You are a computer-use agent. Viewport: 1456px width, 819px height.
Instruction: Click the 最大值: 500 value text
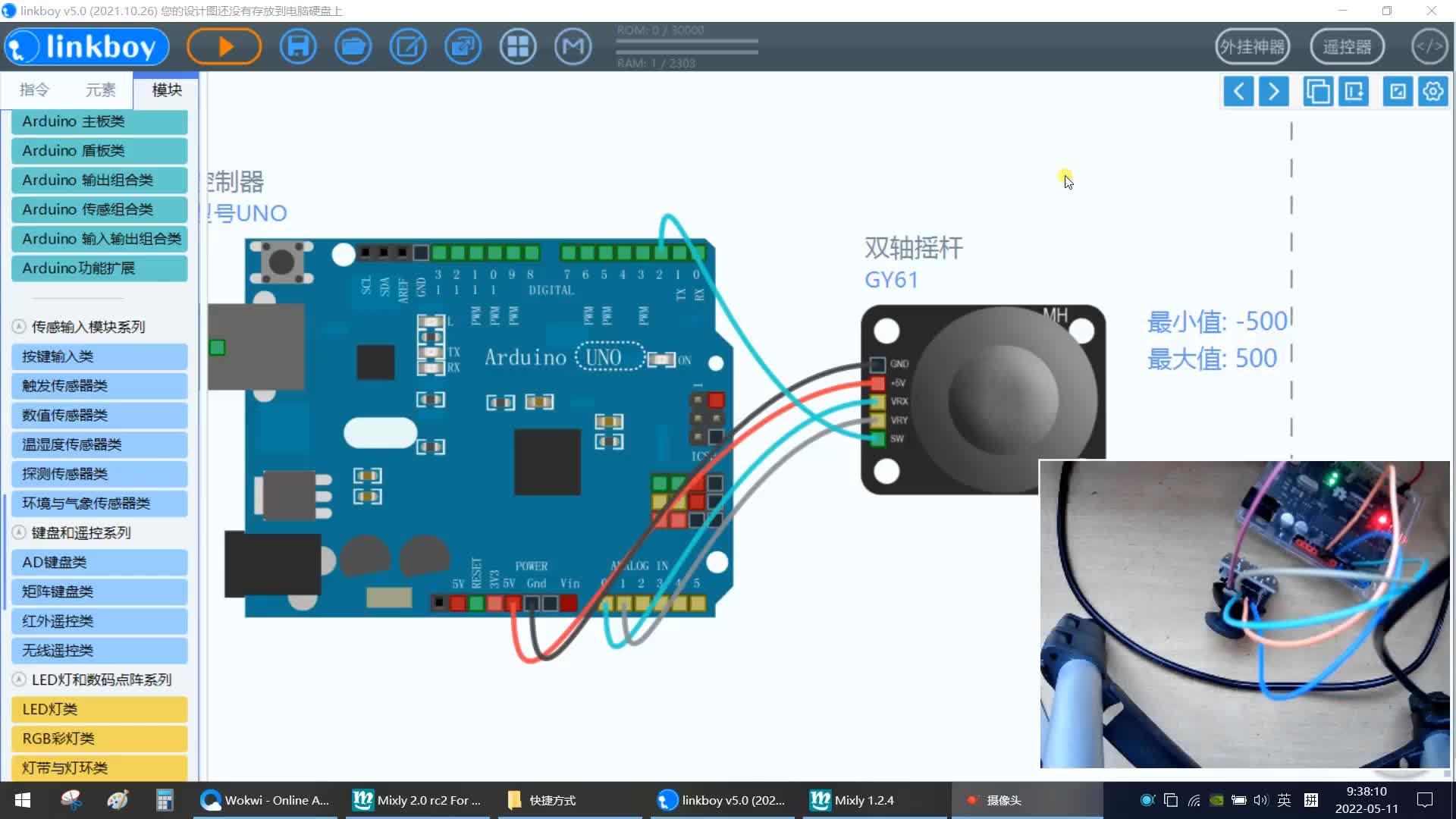pyautogui.click(x=1212, y=358)
